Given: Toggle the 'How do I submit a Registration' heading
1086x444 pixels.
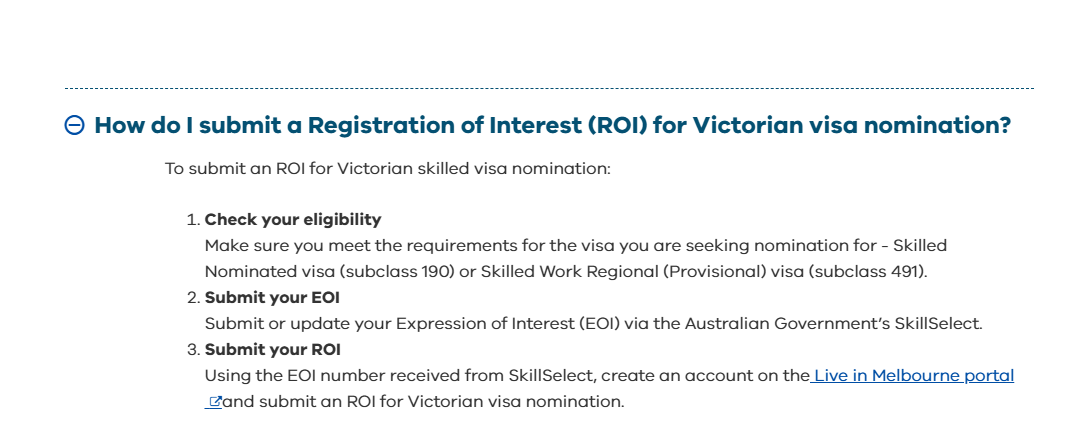Looking at the screenshot, I should (553, 126).
